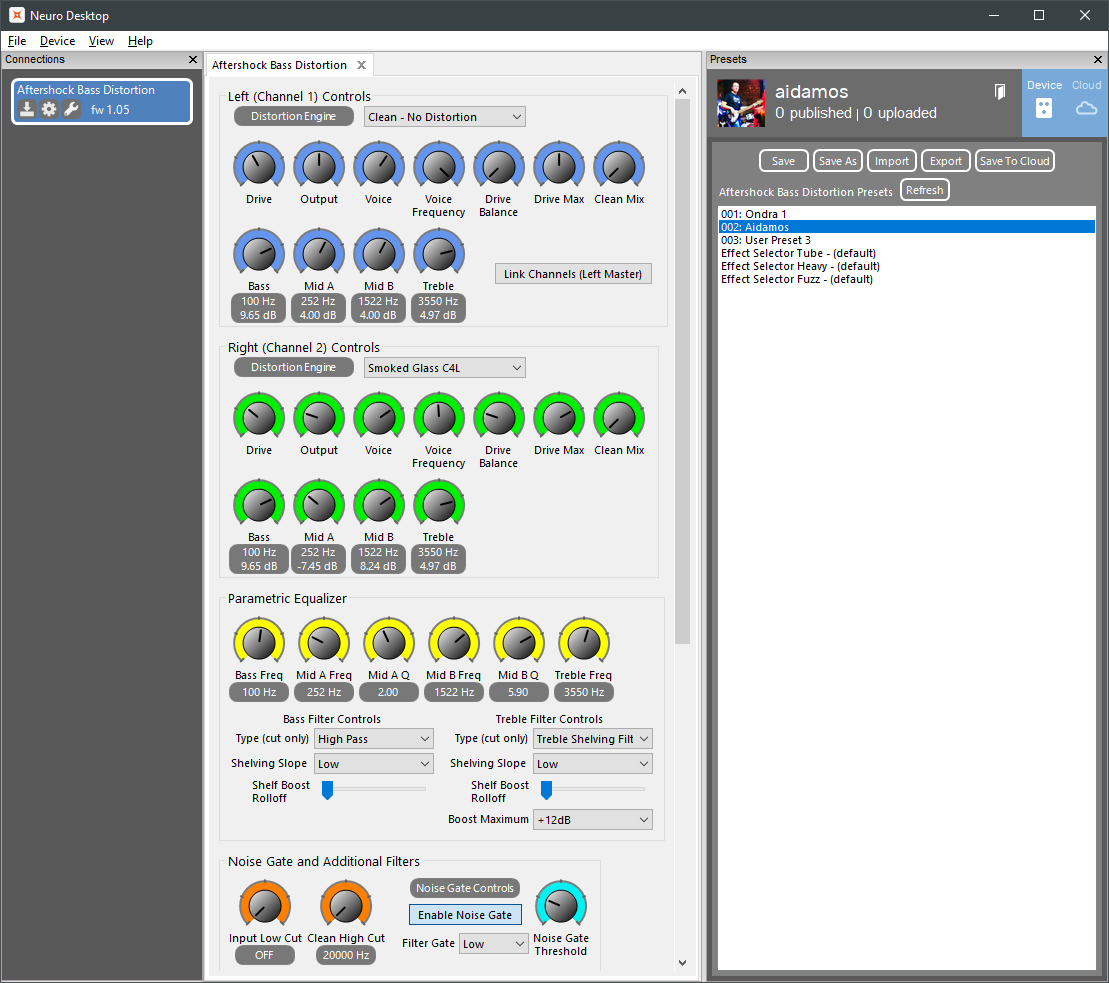The height and width of the screenshot is (983, 1109).
Task: Click the Left channel Drive knob
Action: 259,168
